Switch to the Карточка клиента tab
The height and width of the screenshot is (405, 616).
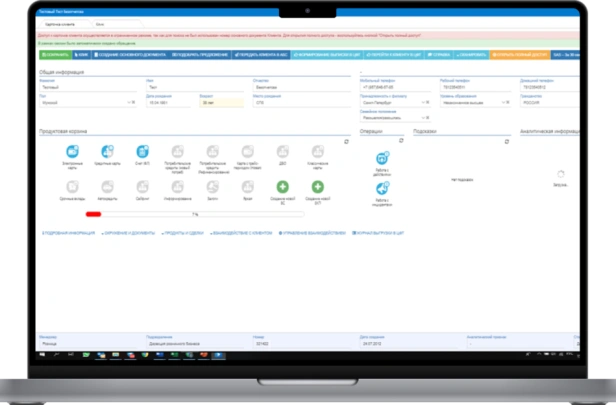(60, 24)
